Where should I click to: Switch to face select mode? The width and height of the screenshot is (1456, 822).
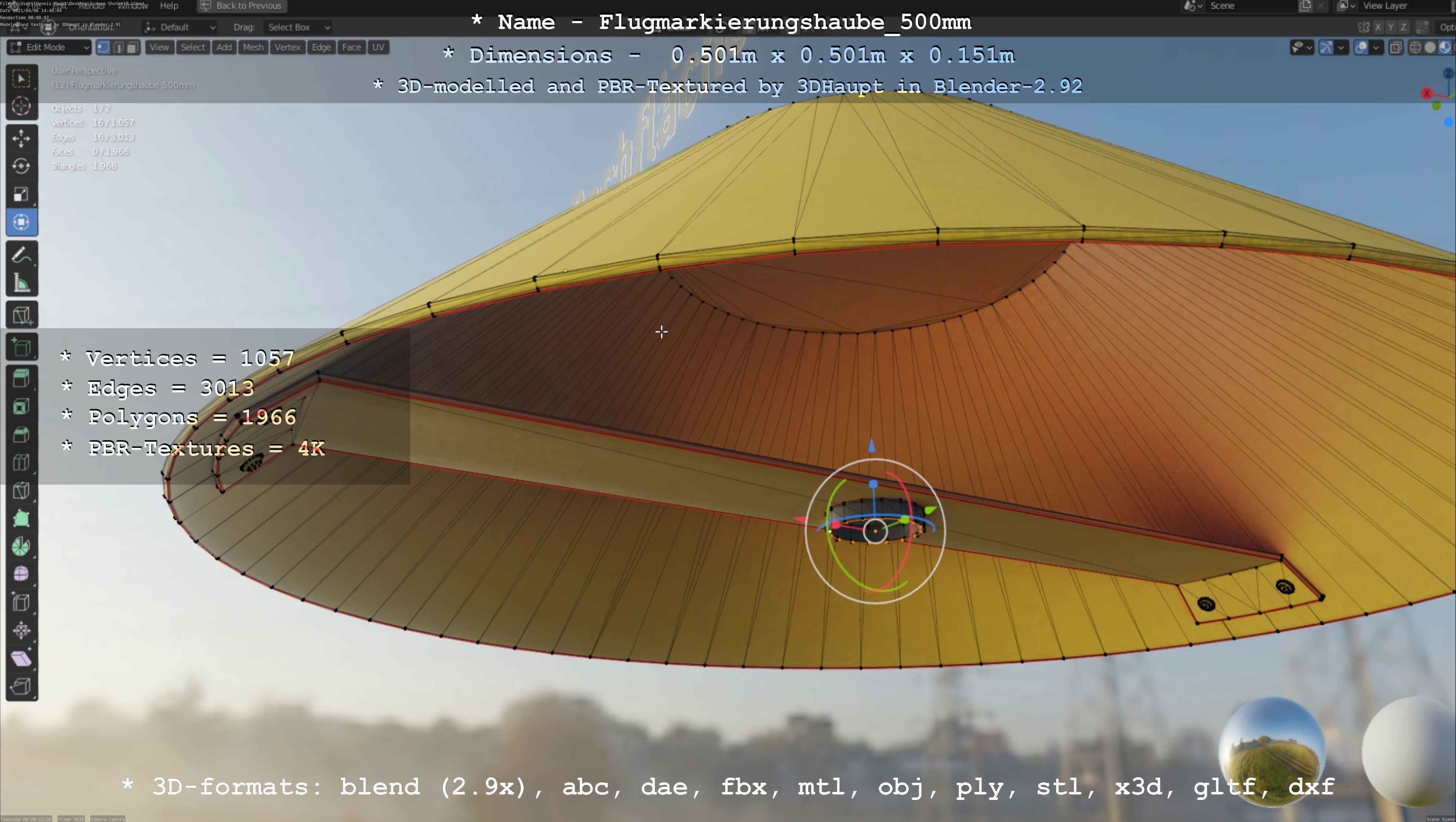click(132, 47)
